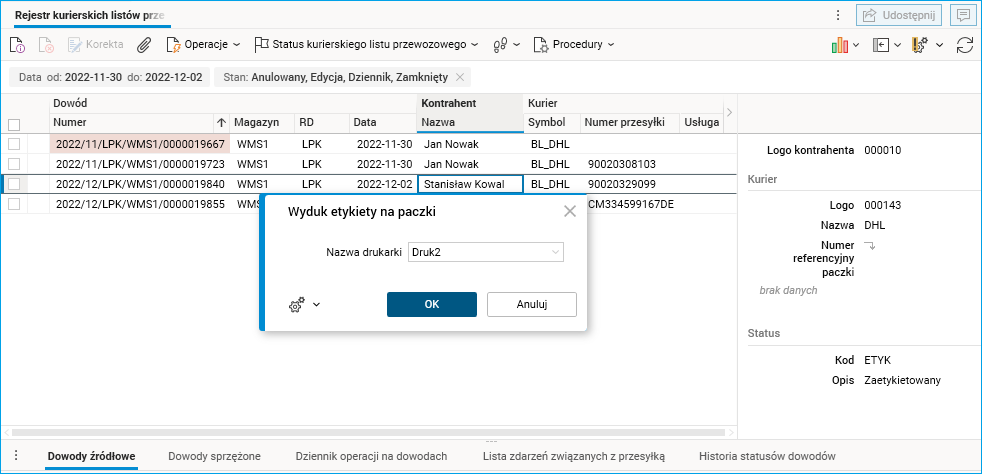The width and height of the screenshot is (982, 474).
Task: Click the paperclip attachments icon
Action: (144, 45)
